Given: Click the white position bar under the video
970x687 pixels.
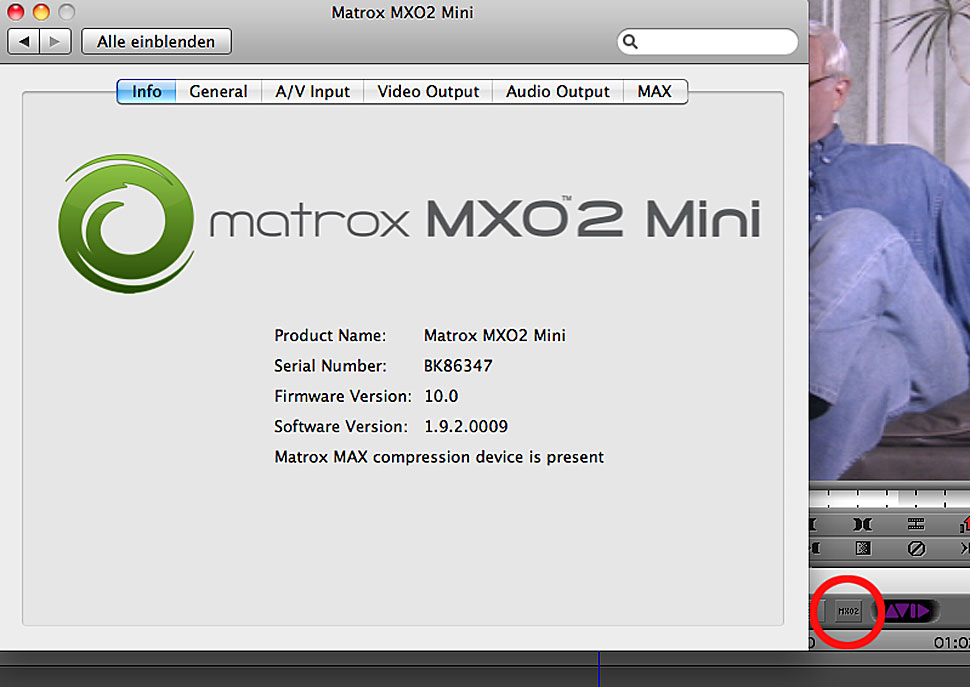Looking at the screenshot, I should (x=888, y=497).
